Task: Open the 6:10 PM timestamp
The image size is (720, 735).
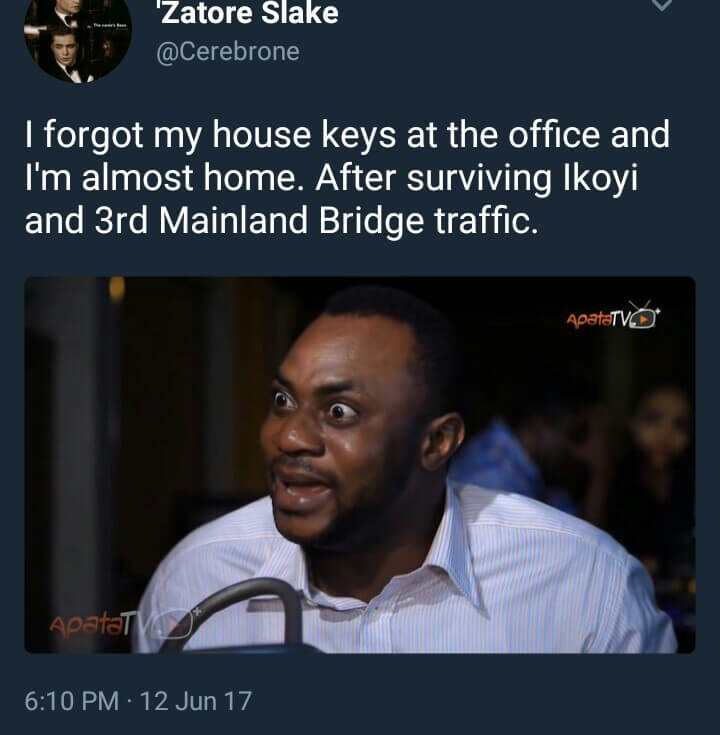Action: 72,701
